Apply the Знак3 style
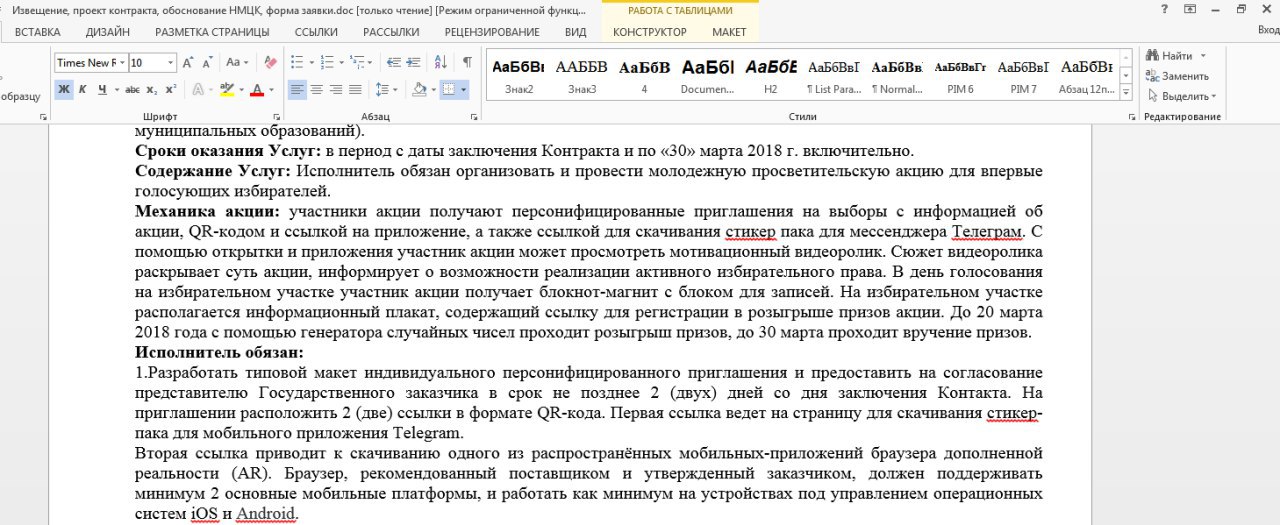 coord(581,75)
